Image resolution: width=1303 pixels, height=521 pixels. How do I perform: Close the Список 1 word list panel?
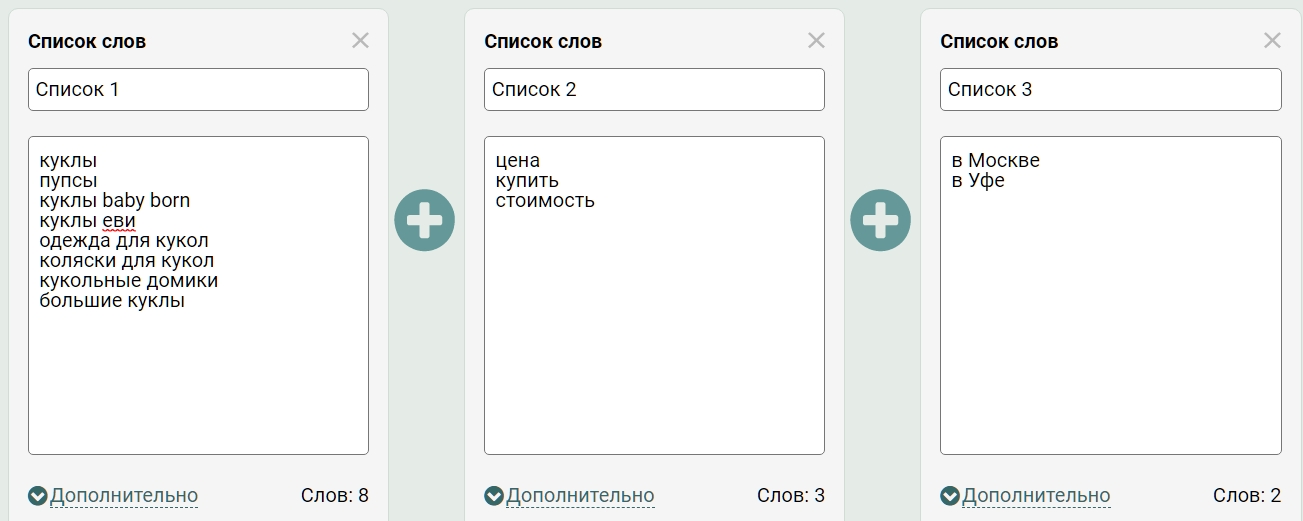[x=360, y=40]
